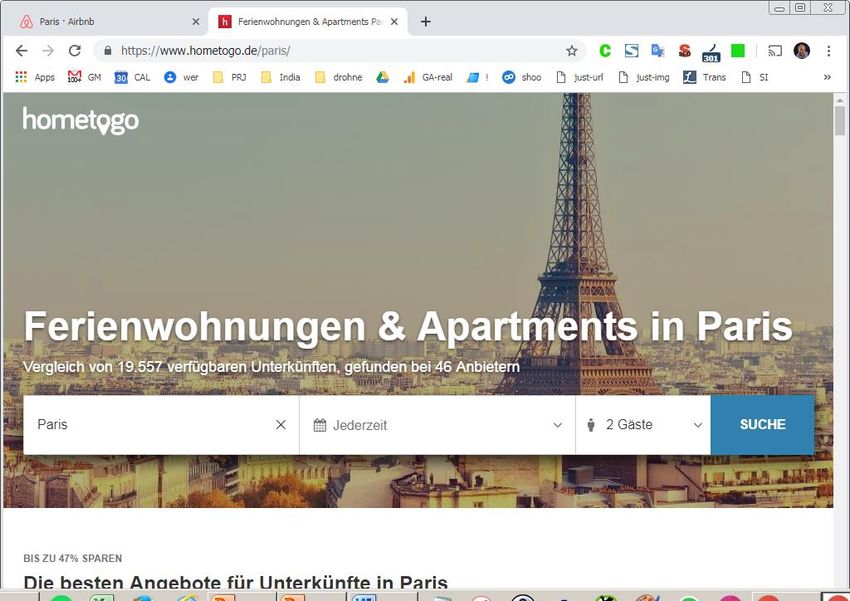The height and width of the screenshot is (601, 850).
Task: Open the SI bookmark
Action: (755, 77)
